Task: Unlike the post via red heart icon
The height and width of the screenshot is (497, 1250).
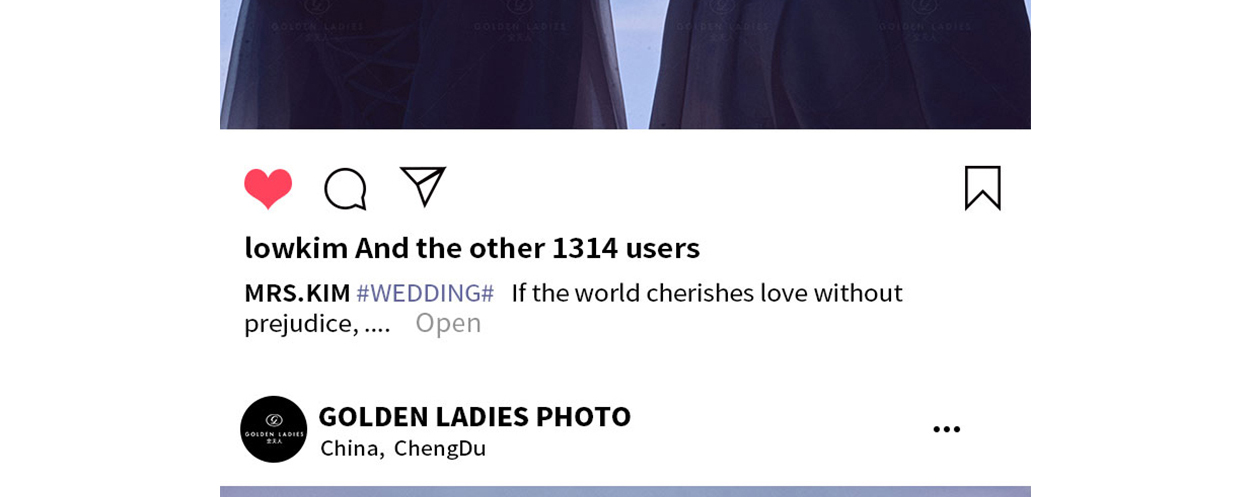Action: [x=268, y=188]
